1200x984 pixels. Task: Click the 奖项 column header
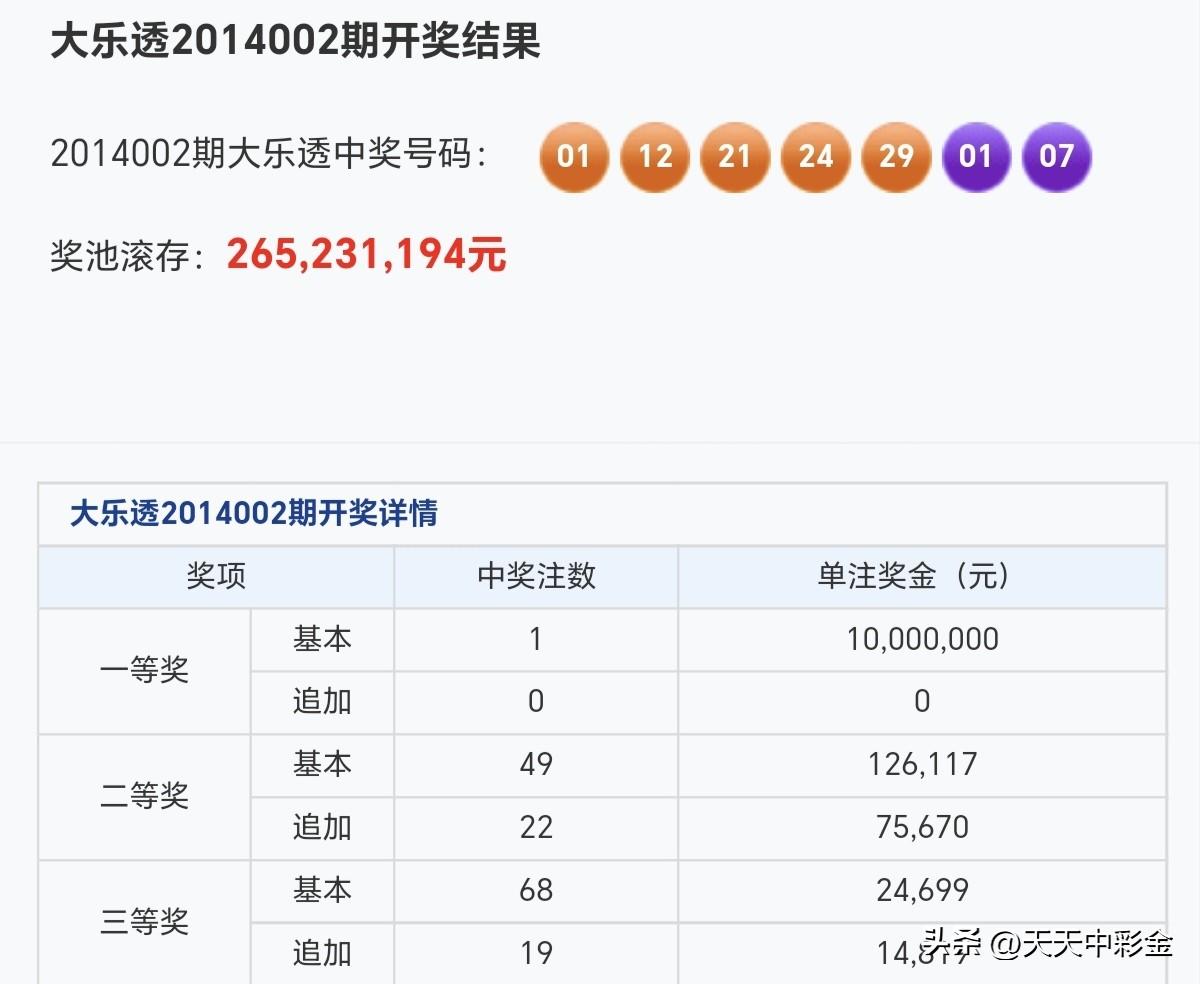click(x=216, y=576)
